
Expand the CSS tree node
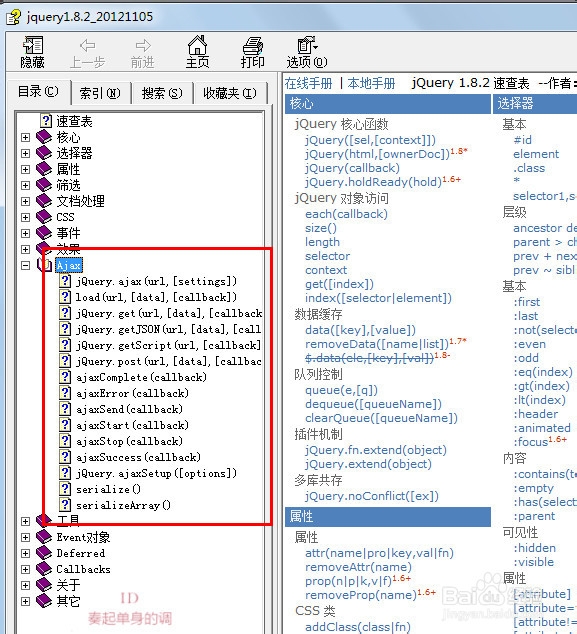[25, 217]
